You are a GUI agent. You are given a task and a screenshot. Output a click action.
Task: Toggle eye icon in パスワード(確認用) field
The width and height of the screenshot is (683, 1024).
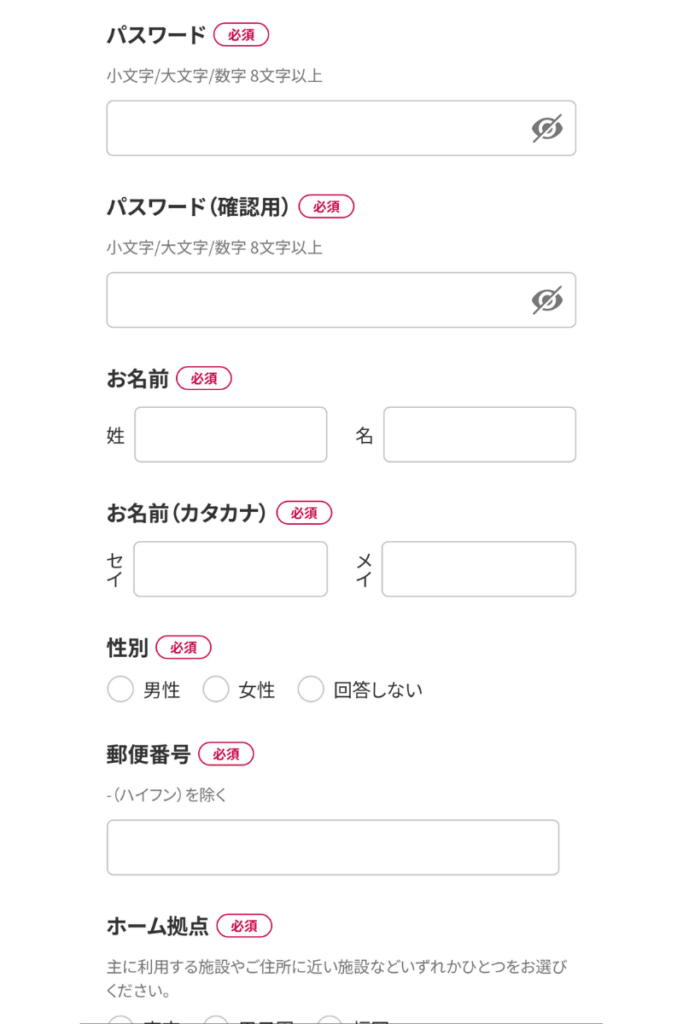pos(547,300)
